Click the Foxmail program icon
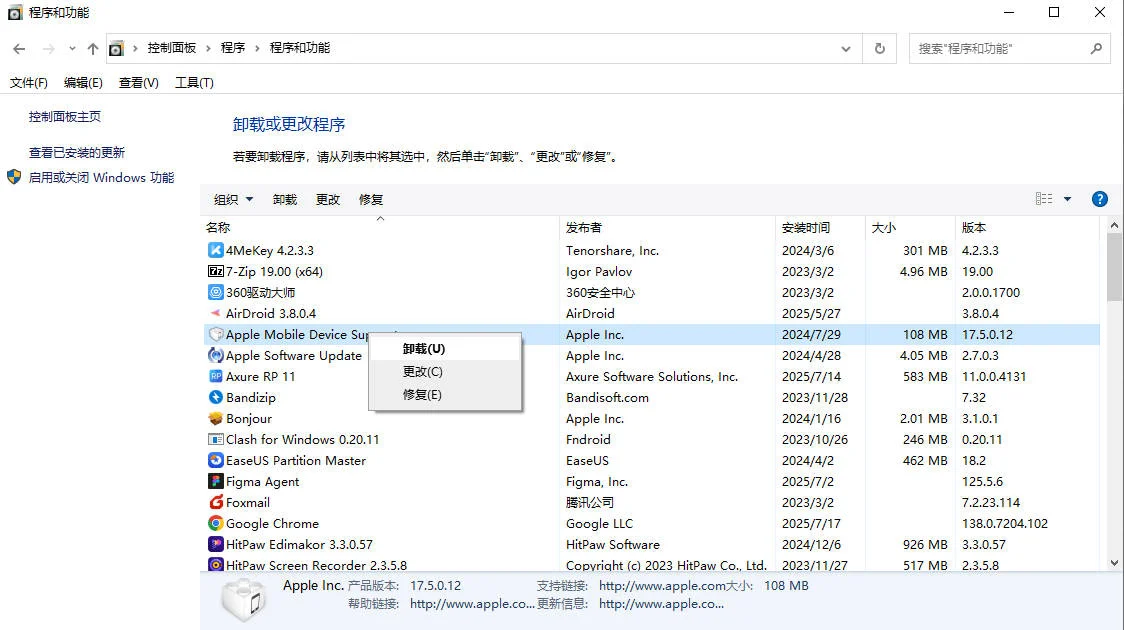Viewport: 1124px width, 630px height. [x=215, y=502]
